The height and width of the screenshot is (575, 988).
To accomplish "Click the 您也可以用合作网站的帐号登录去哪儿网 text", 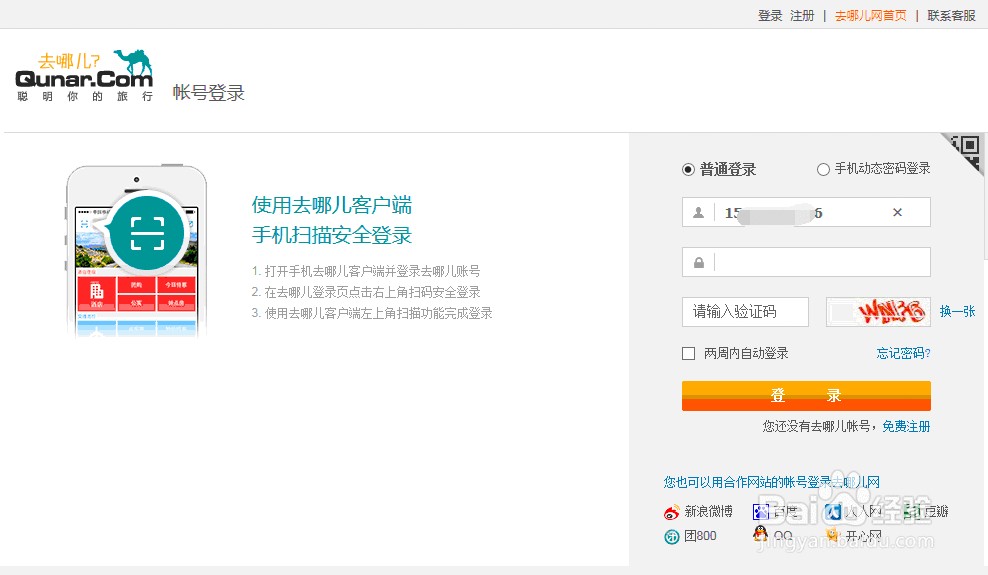I will click(x=772, y=482).
